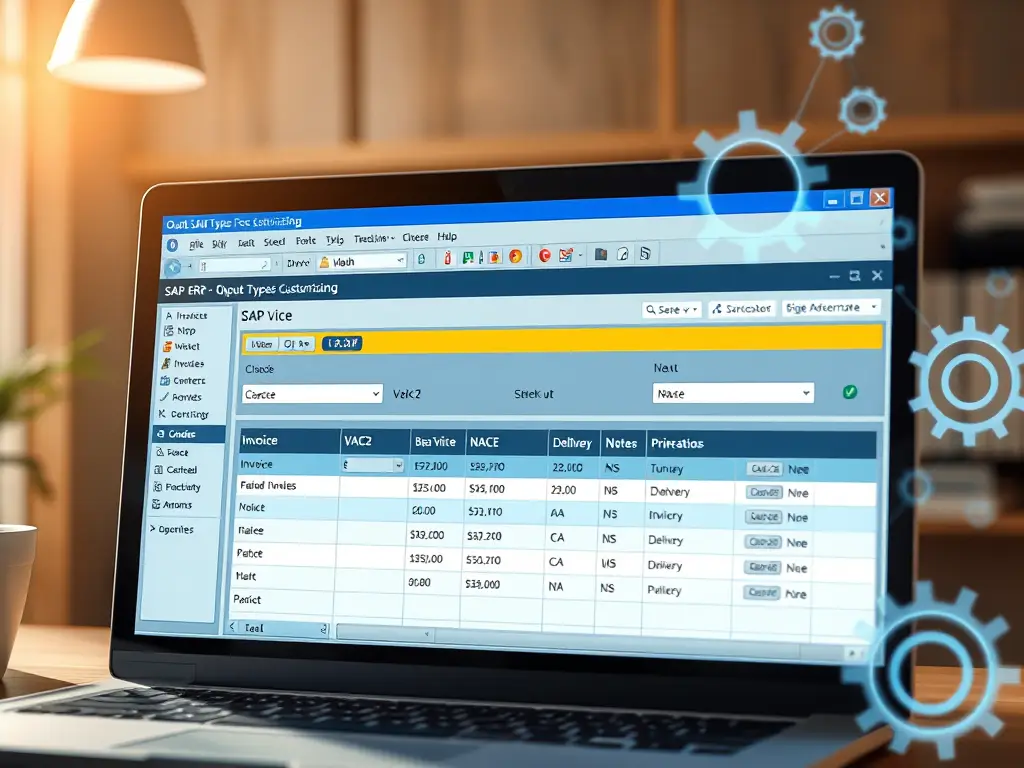Open the File menu in menu bar

(x=196, y=243)
